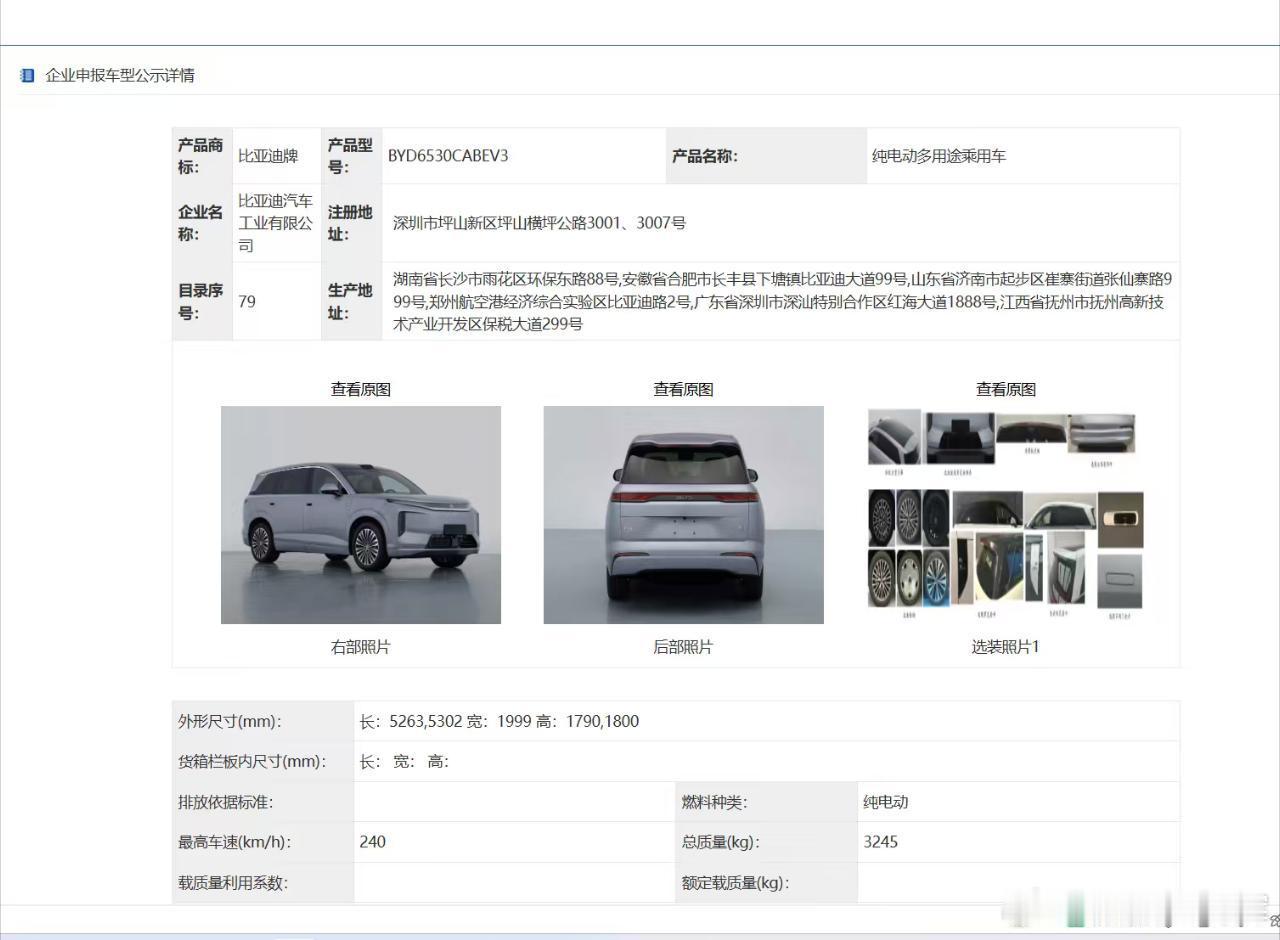
Task: Click the total mass value 3245
Action: click(x=881, y=842)
